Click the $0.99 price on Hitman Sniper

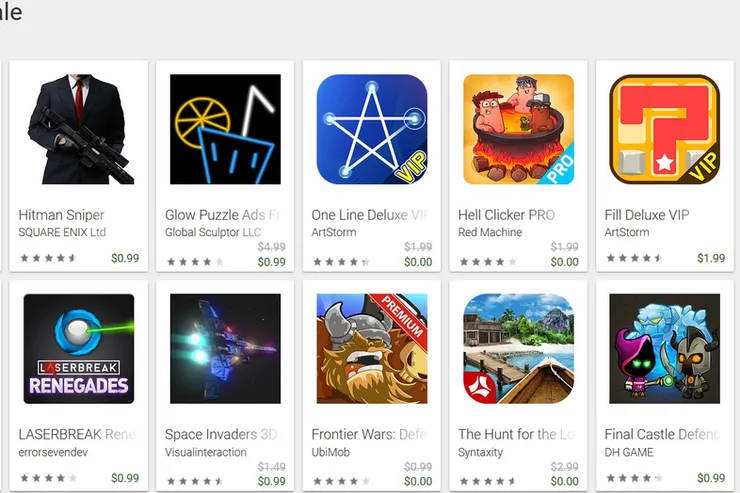pos(125,258)
